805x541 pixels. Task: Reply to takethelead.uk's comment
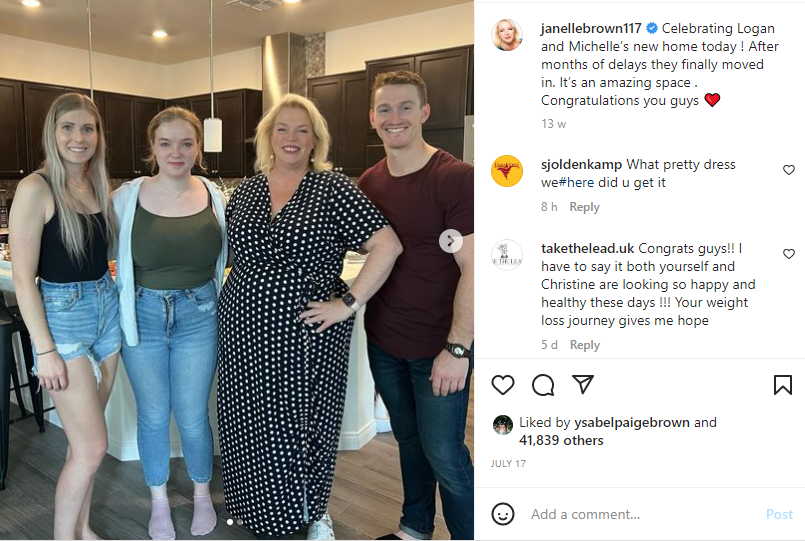[585, 345]
